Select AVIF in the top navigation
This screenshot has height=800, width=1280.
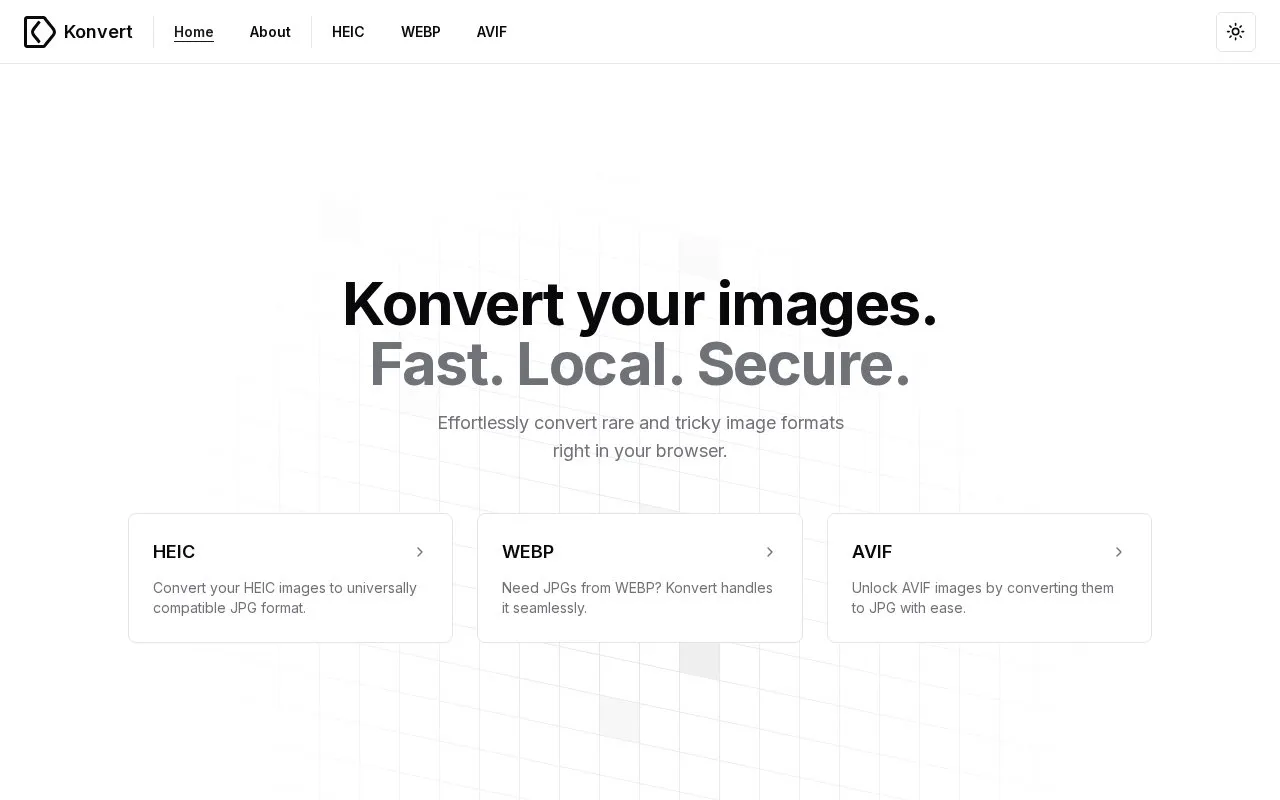coord(492,32)
